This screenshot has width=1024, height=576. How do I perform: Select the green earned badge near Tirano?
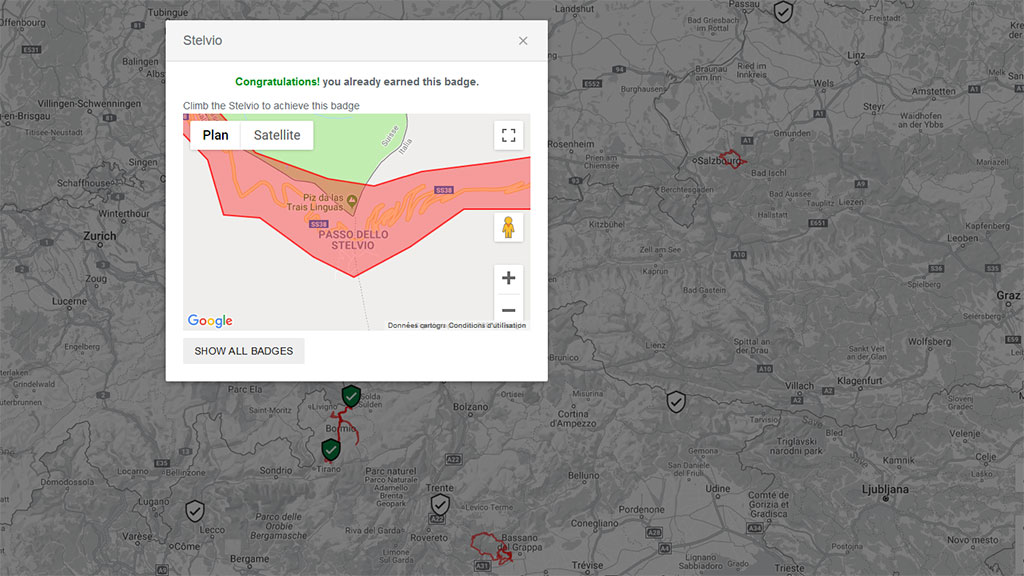(x=331, y=449)
